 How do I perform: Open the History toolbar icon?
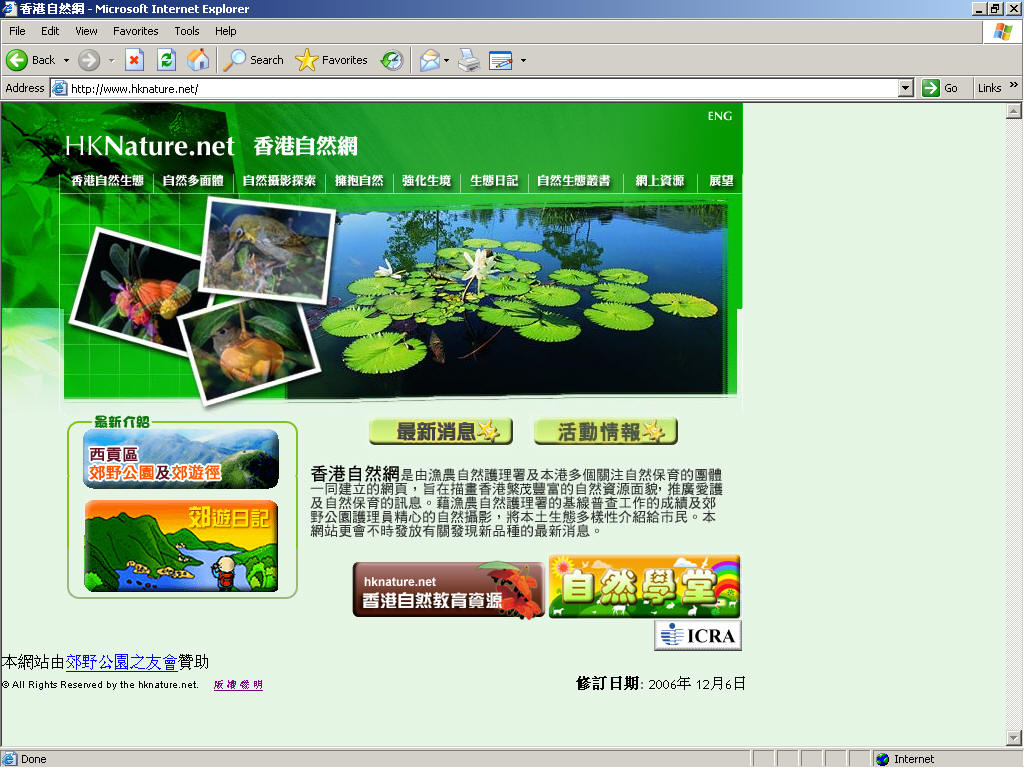click(x=392, y=60)
